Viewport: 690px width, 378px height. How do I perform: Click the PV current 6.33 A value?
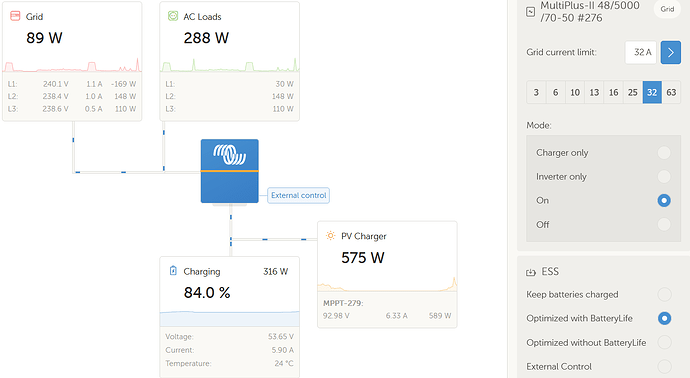396,316
